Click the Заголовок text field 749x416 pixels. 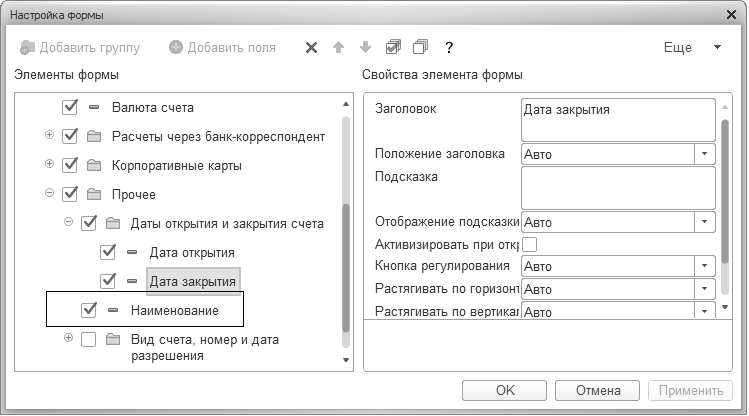pos(618,119)
